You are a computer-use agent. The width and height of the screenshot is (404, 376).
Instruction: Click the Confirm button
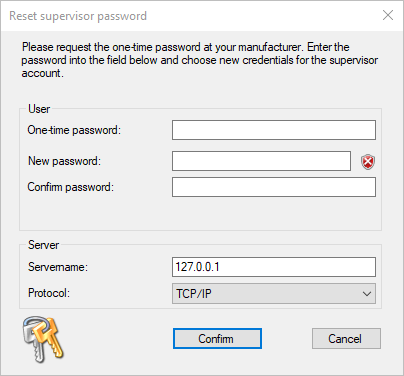[217, 339]
